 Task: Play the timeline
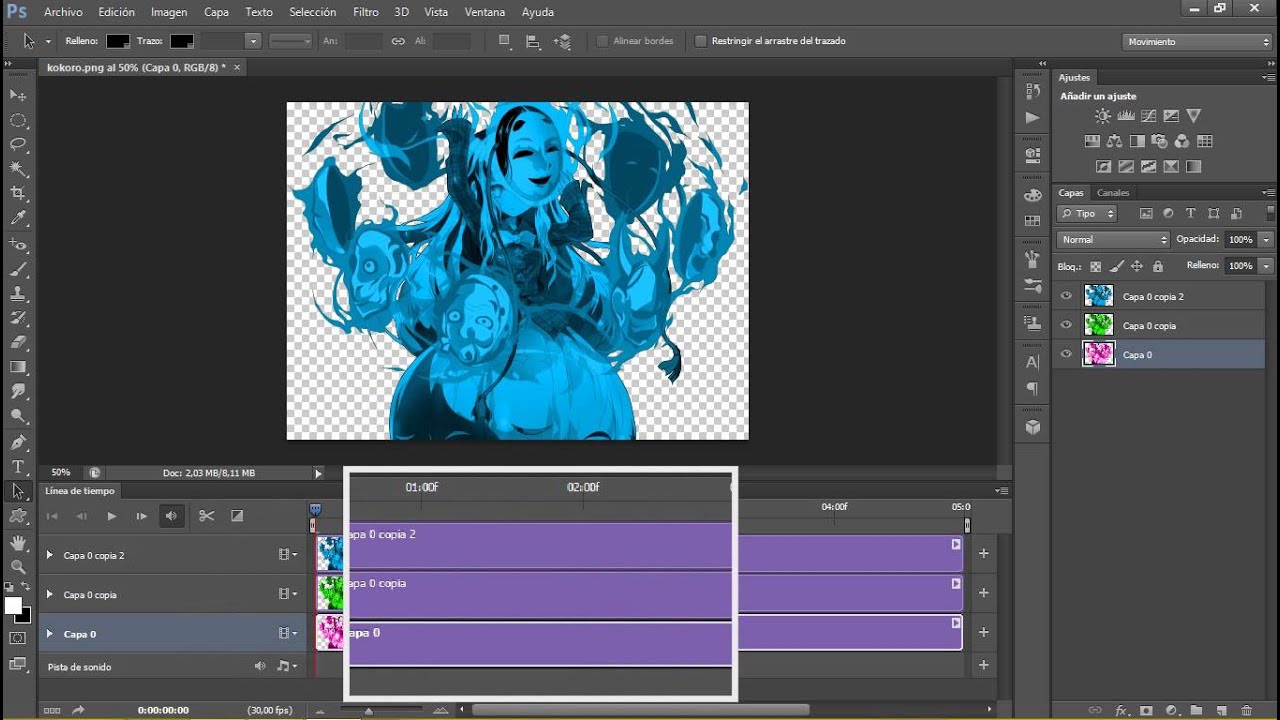[112, 516]
